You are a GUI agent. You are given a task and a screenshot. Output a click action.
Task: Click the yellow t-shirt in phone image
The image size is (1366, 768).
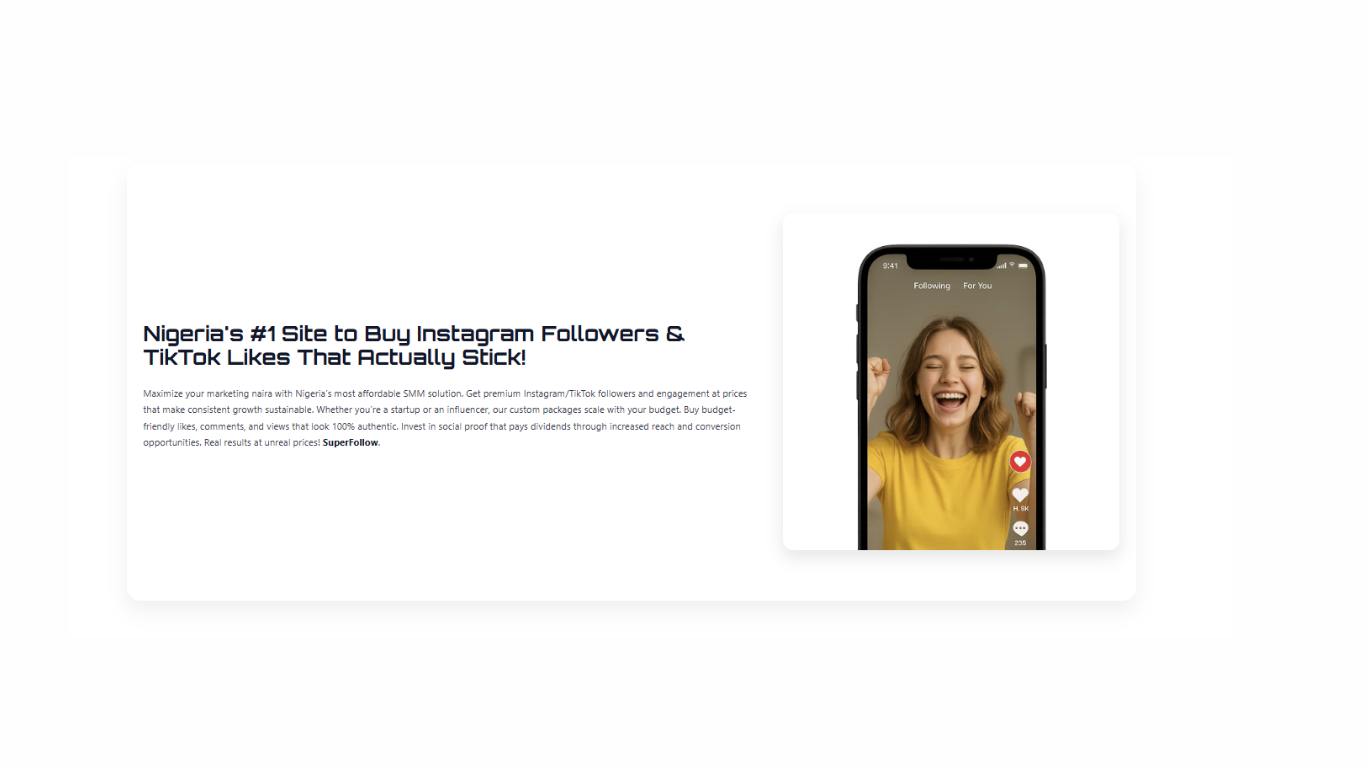click(x=945, y=490)
